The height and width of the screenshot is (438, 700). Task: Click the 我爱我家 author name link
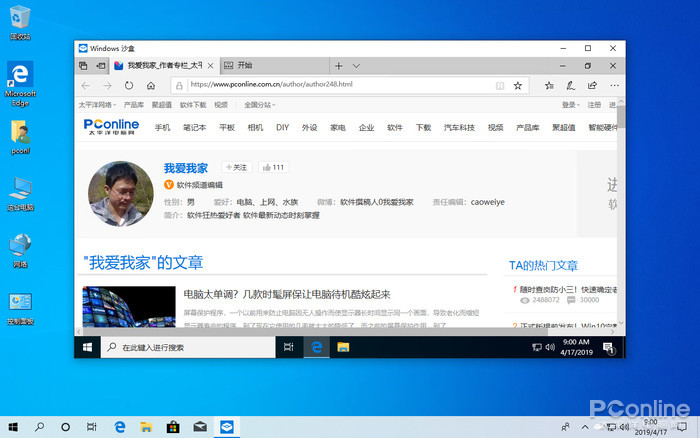[186, 168]
